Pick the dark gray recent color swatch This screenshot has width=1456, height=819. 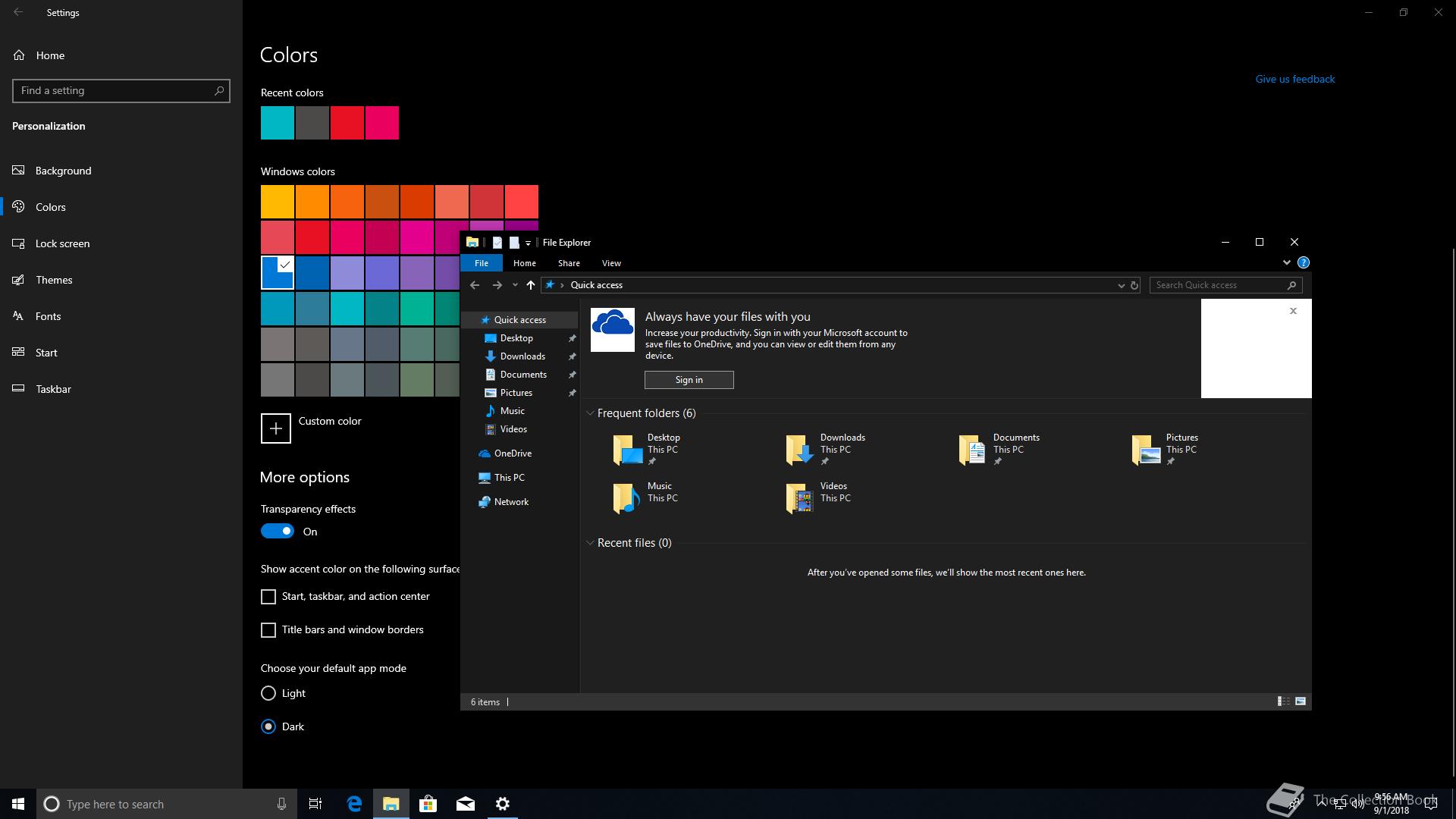click(x=312, y=123)
